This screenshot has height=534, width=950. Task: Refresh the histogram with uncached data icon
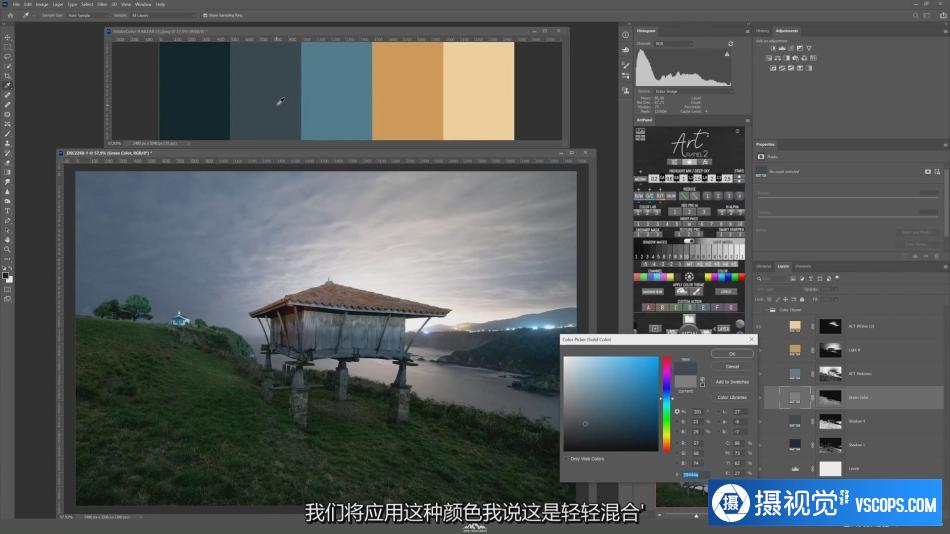point(731,44)
